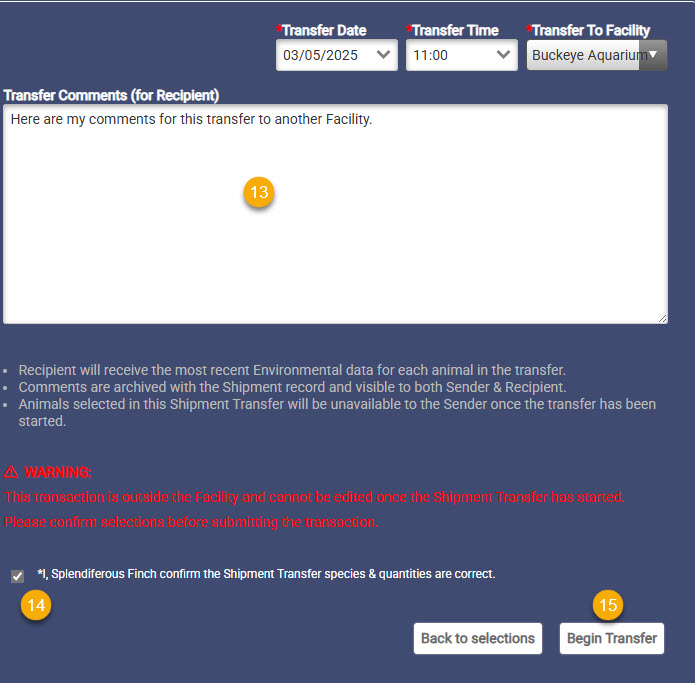Toggle the Shipment Transfer confirmation checkbox
695x683 pixels.
[17, 576]
